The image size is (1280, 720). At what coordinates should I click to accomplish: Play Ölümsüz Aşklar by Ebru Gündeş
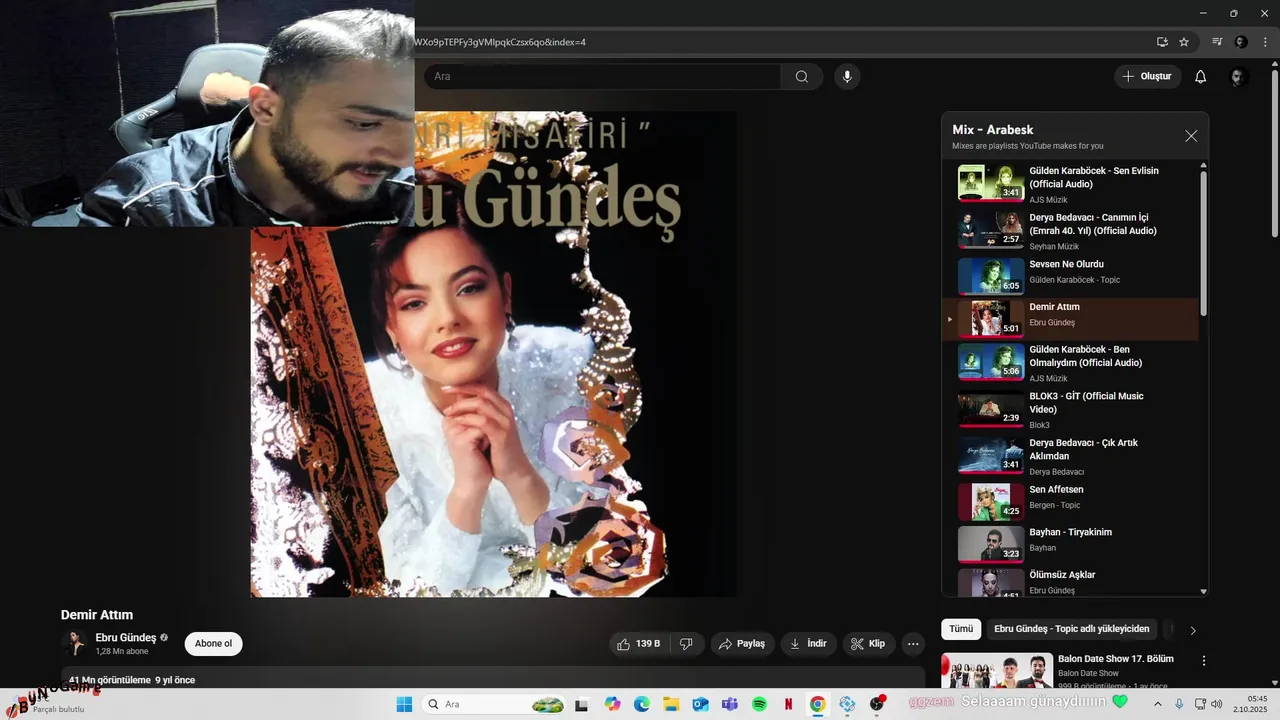(x=1070, y=582)
